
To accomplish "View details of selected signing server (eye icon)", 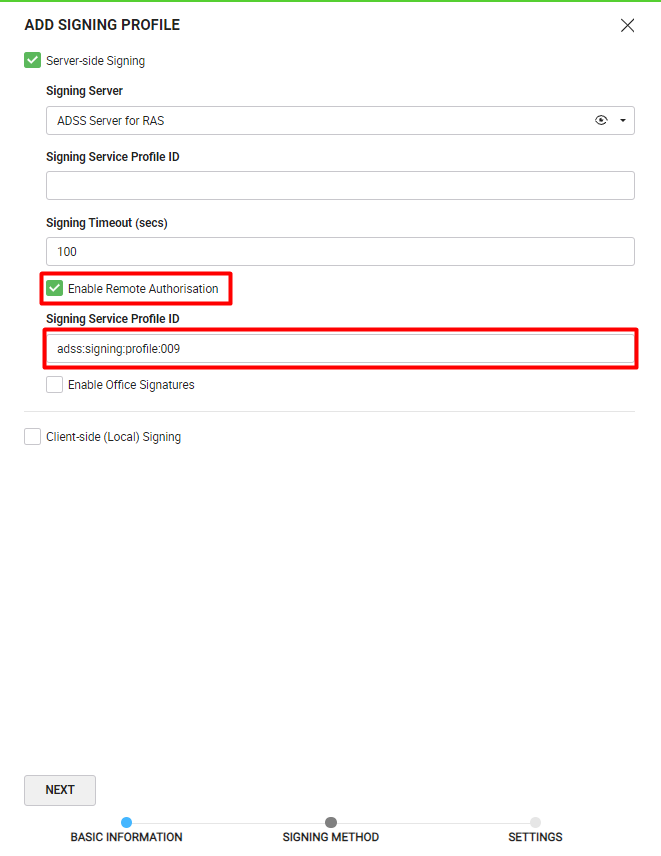I will click(x=601, y=120).
